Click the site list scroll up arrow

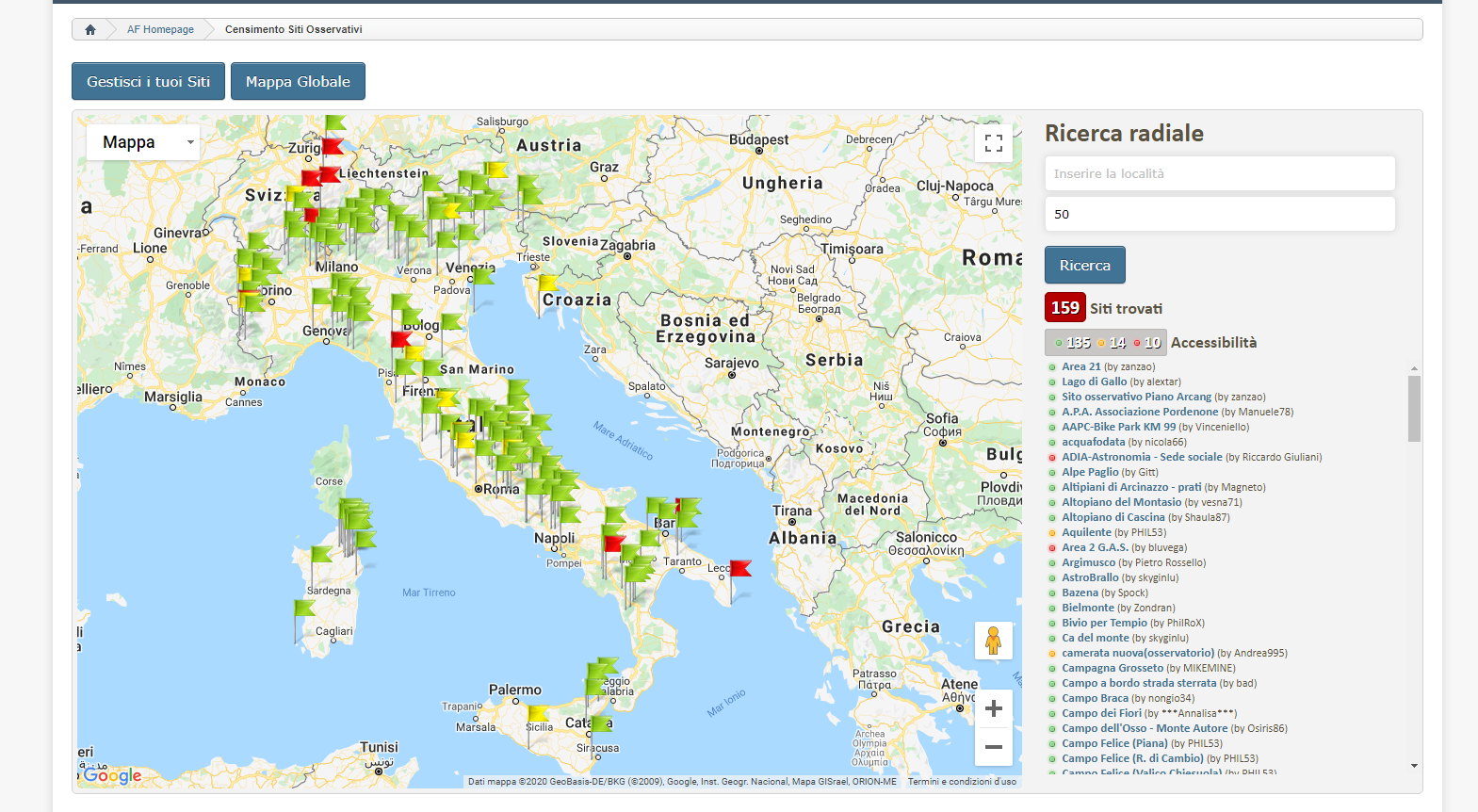(1414, 368)
